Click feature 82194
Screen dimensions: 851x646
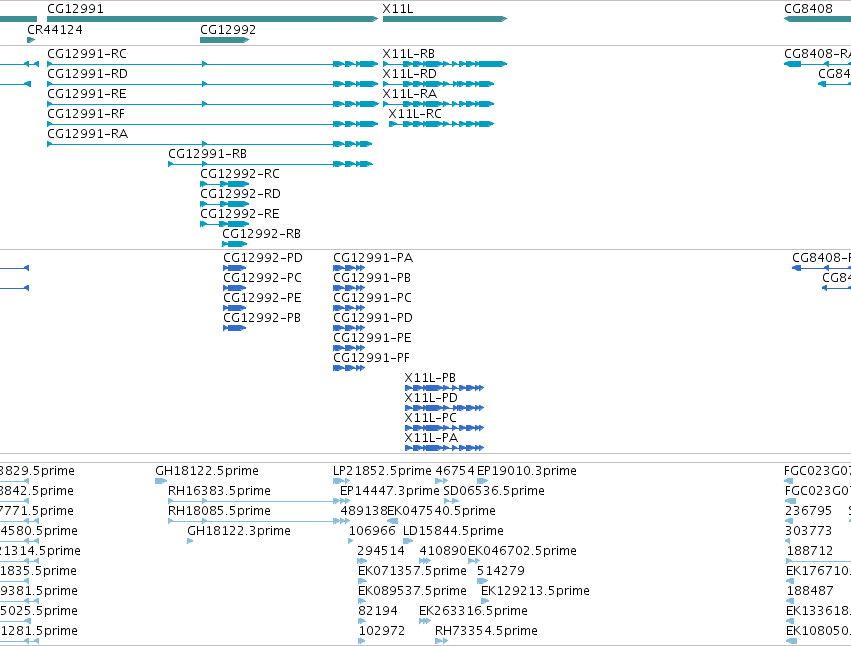378,611
